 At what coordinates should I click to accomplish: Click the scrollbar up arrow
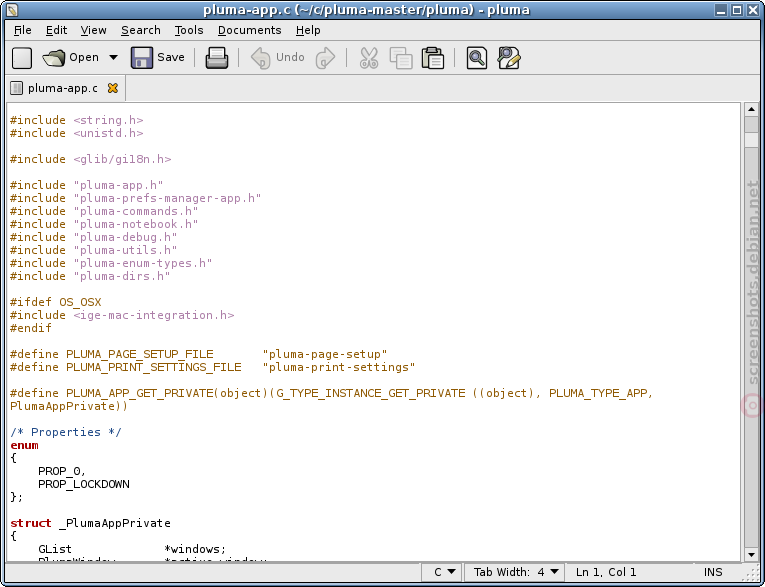point(751,109)
